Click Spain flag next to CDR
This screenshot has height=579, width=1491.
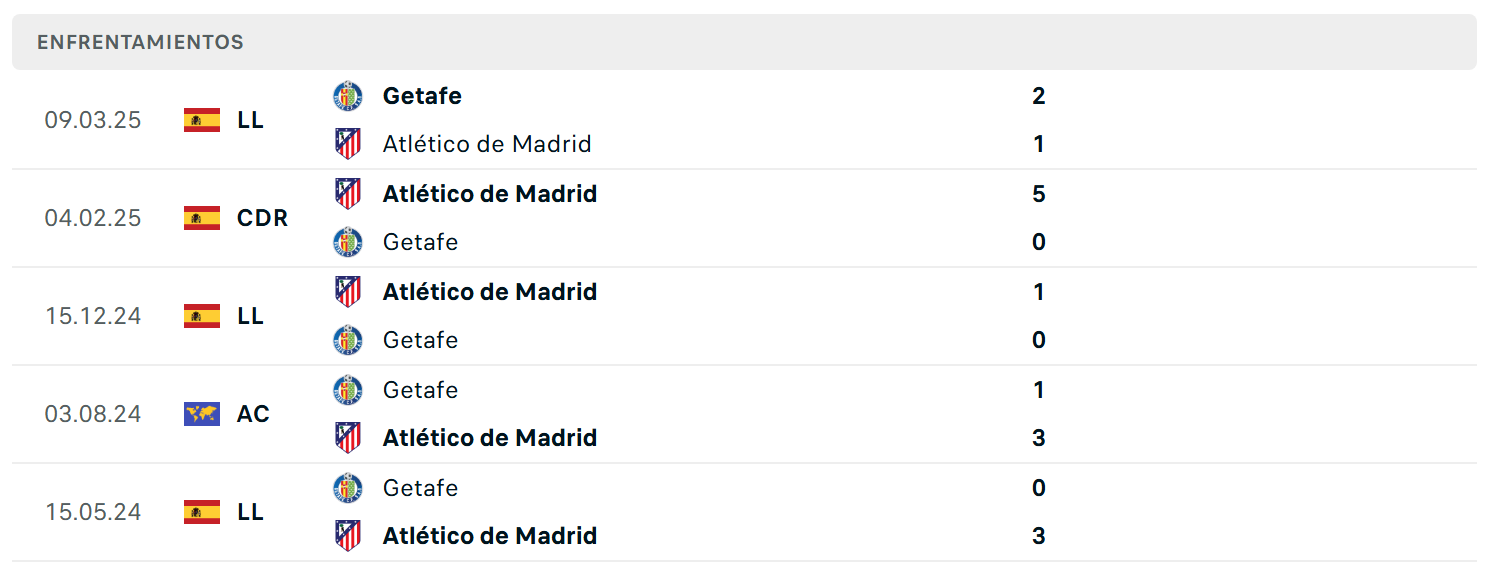point(202,218)
